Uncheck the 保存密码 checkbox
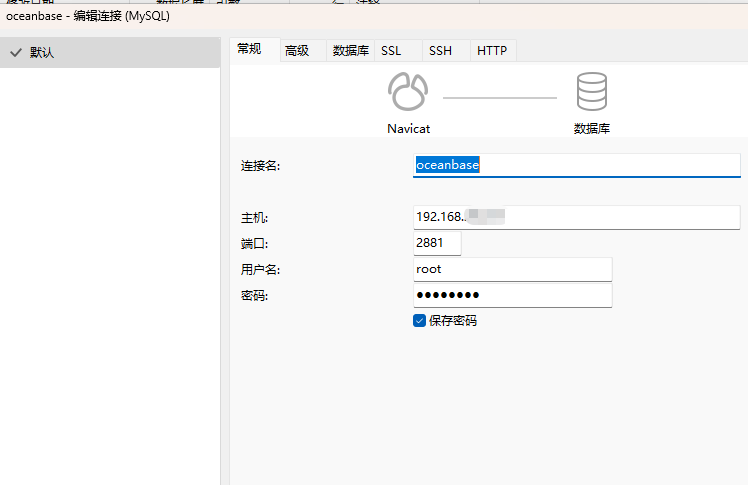This screenshot has width=748, height=485. [x=419, y=320]
